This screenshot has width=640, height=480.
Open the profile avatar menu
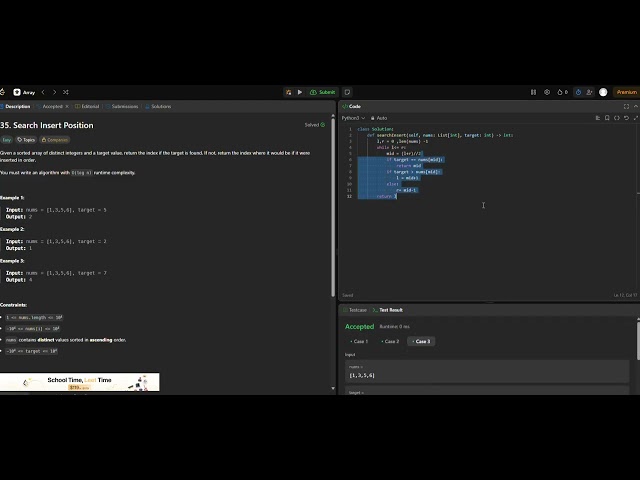click(x=603, y=92)
